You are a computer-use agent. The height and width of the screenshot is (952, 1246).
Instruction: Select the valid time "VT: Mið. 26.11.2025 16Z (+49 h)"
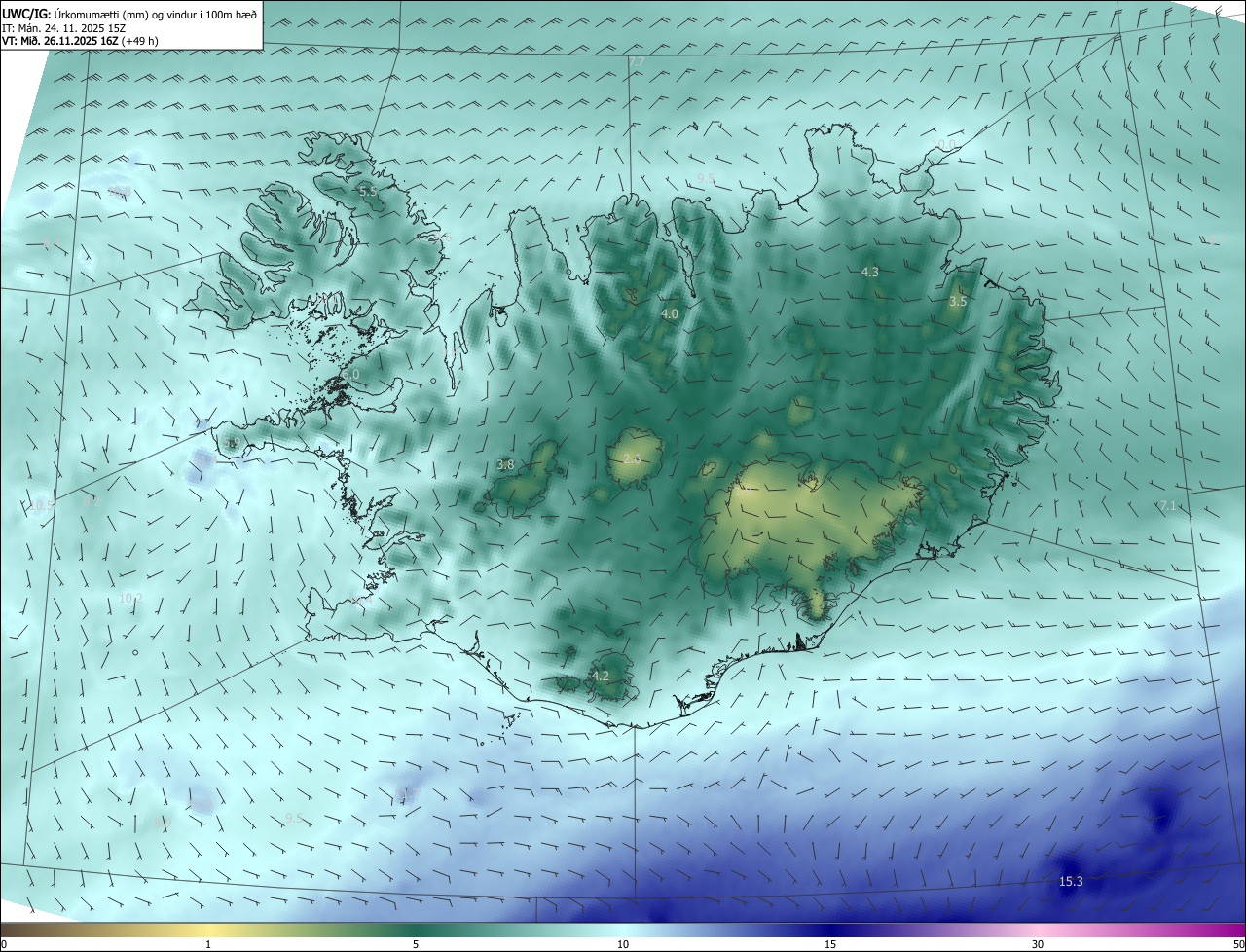click(81, 41)
